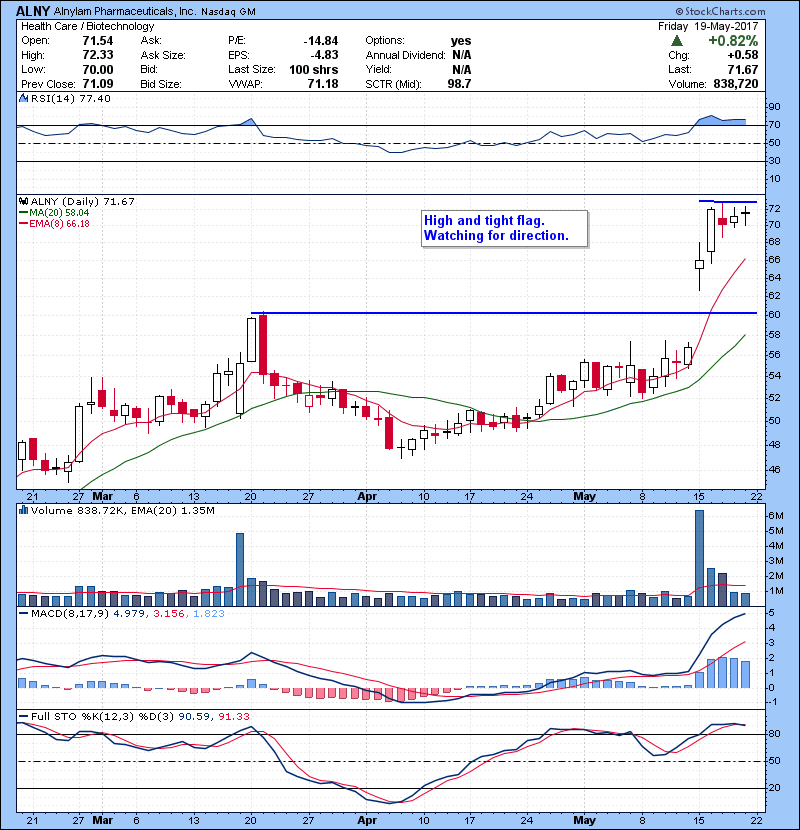Click the RSI(14) panel chart icon
This screenshot has width=800, height=830.
pos(23,98)
